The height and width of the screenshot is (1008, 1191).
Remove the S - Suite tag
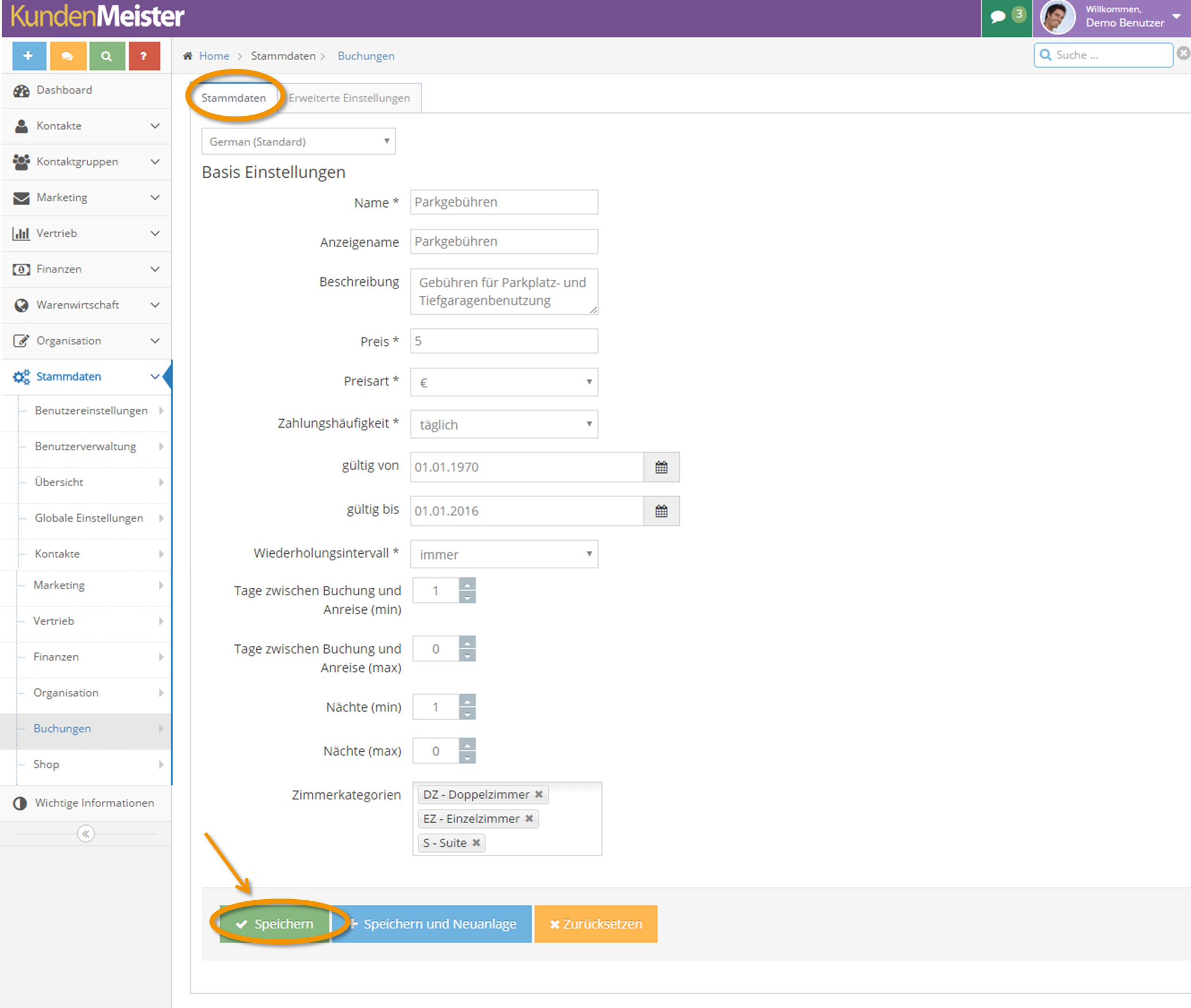(476, 843)
